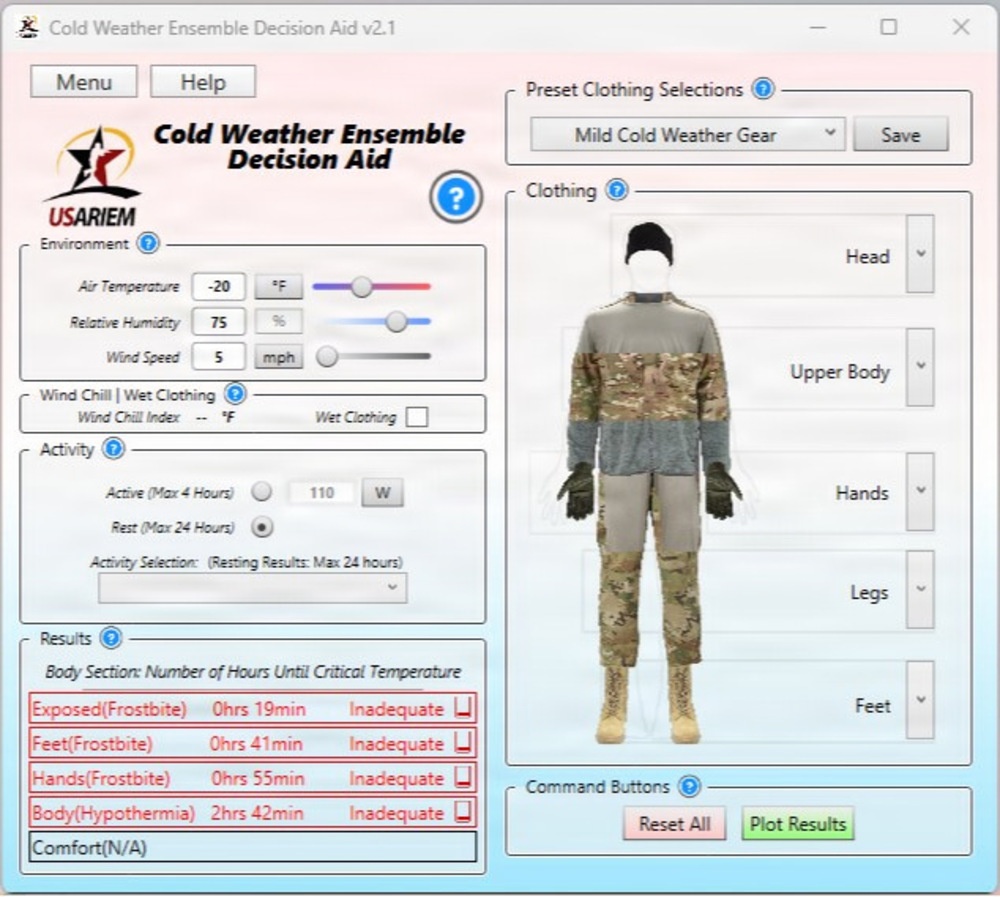Click the '0hrs 55min' hands frostbite time
The image size is (1000, 897).
pos(258,778)
